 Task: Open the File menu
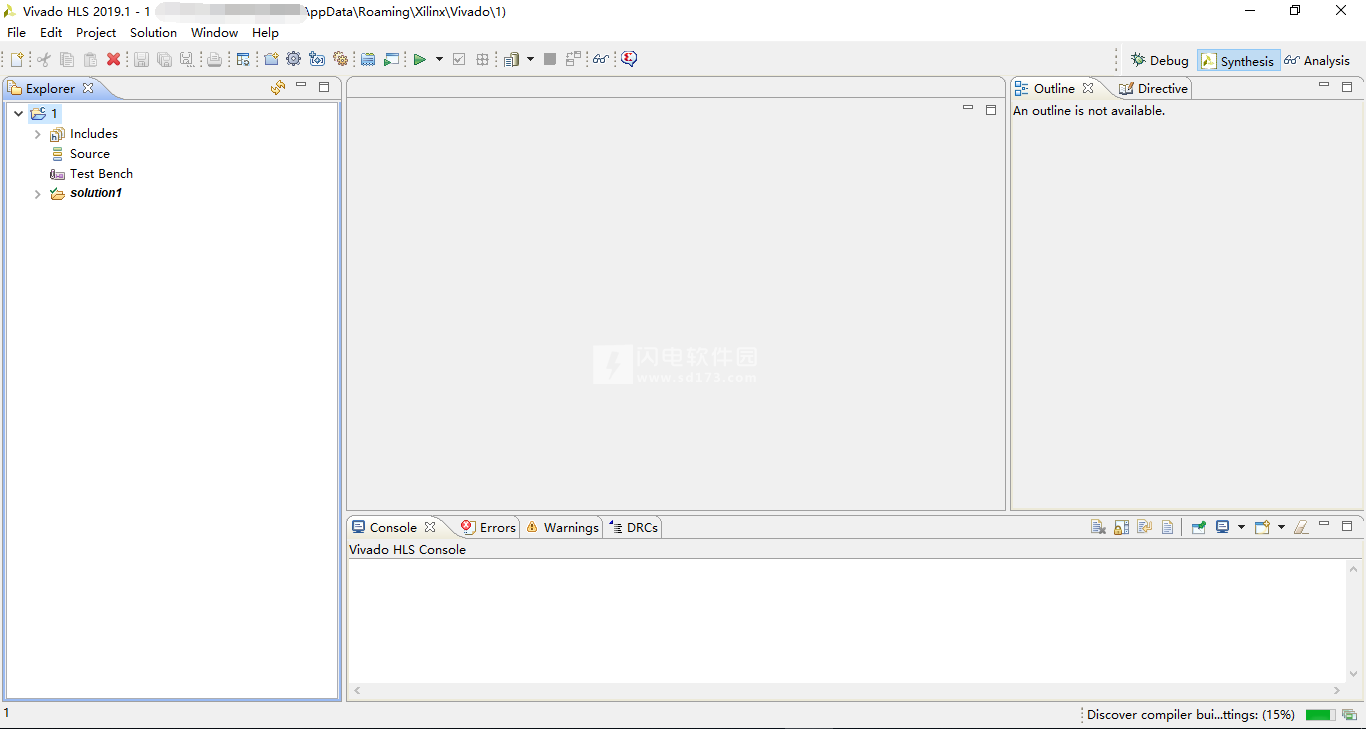click(x=16, y=33)
